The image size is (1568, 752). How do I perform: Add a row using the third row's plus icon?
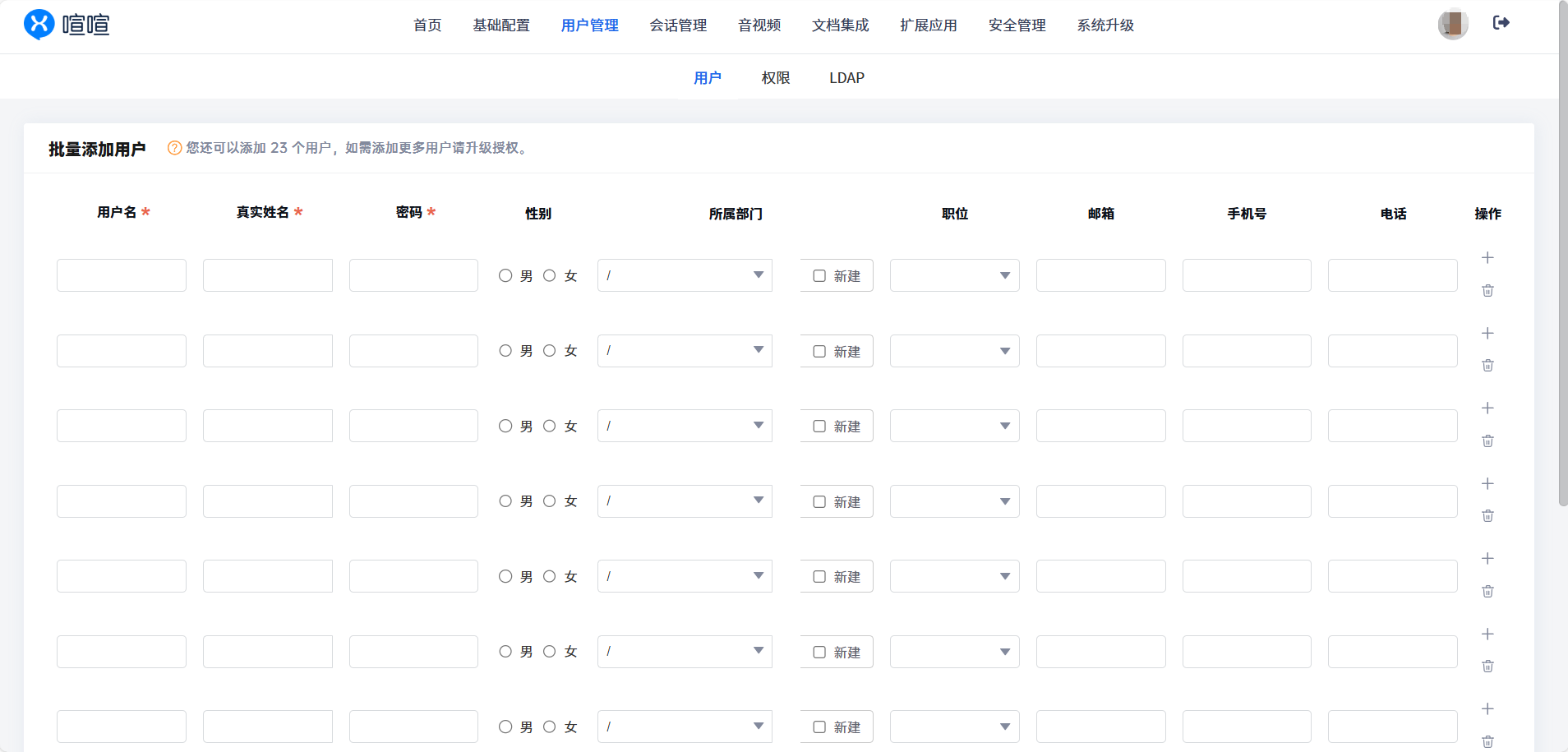[x=1487, y=408]
